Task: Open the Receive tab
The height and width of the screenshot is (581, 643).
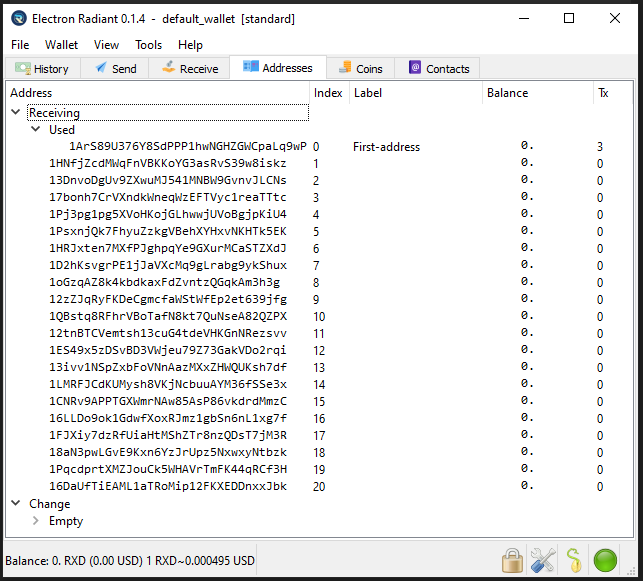Action: point(188,69)
